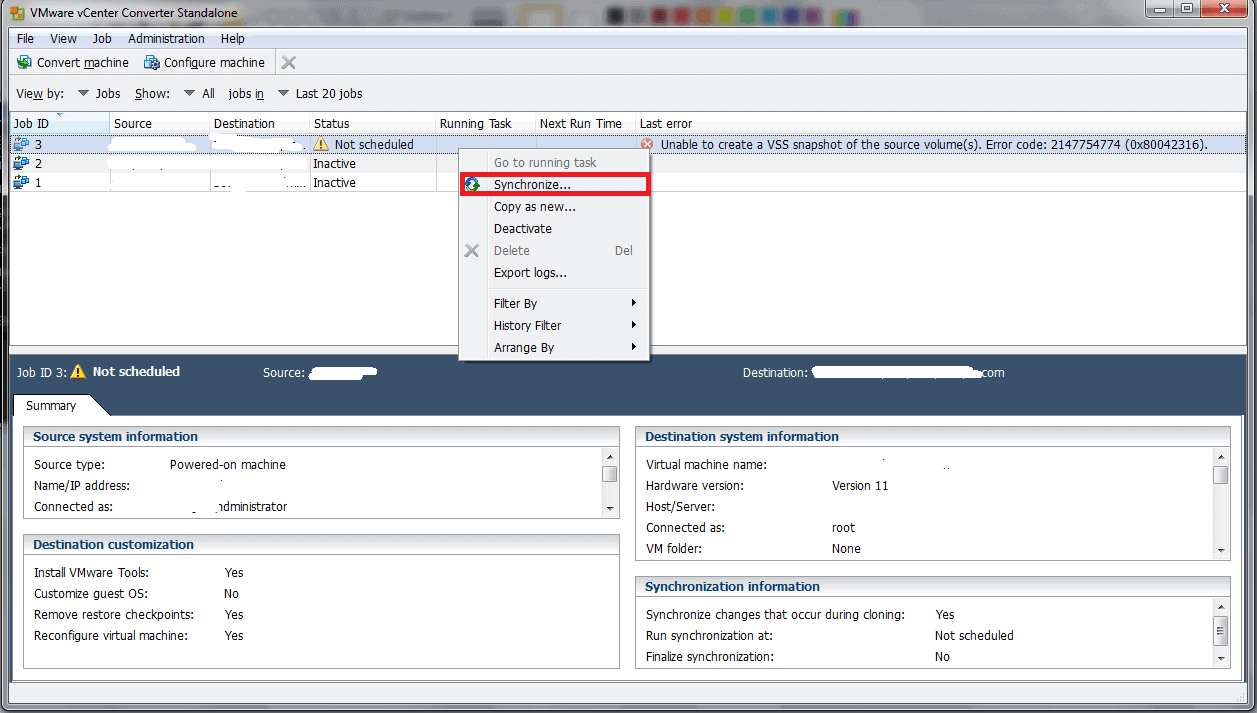Open the Administration menu

(x=166, y=38)
